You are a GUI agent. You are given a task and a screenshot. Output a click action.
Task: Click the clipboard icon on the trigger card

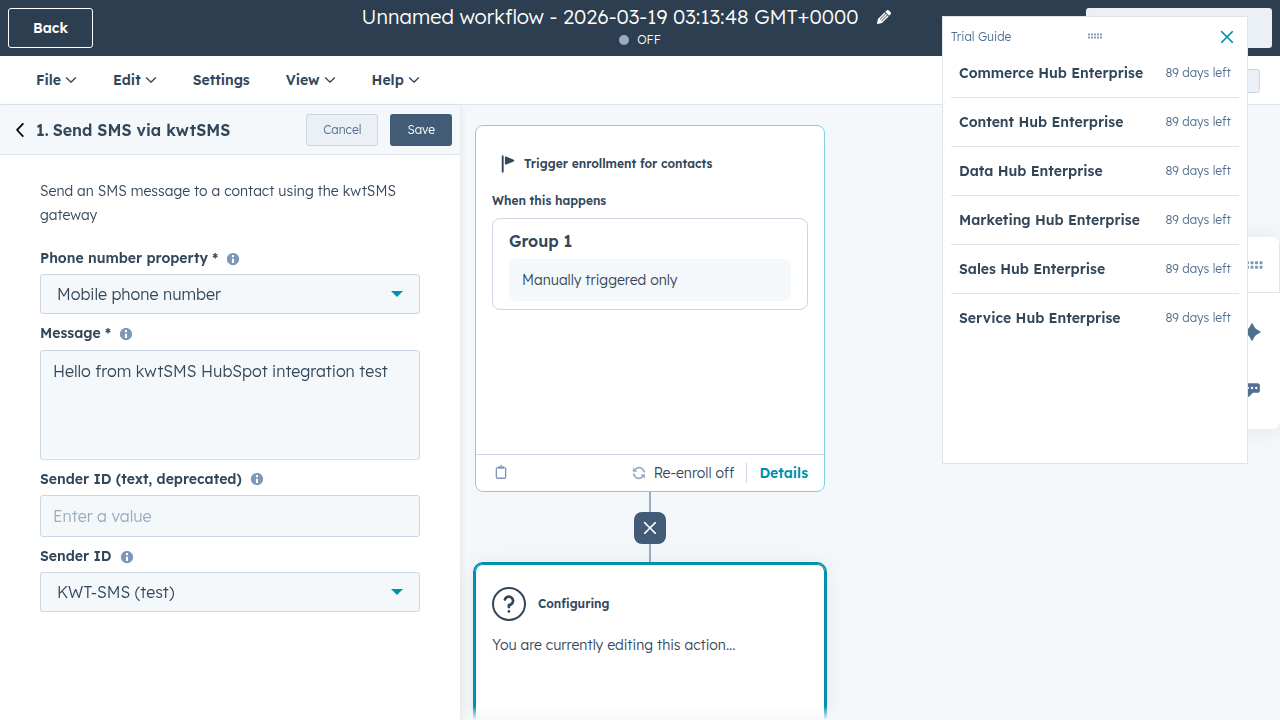[501, 472]
